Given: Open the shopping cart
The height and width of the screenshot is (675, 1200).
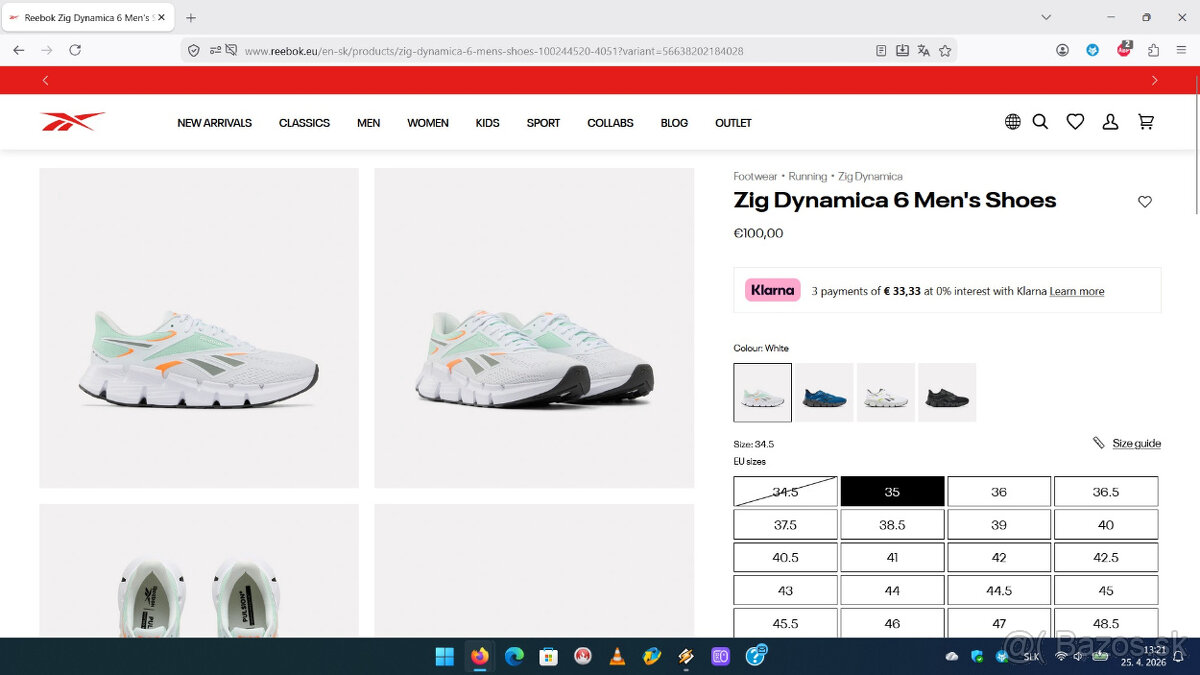Looking at the screenshot, I should click(1146, 122).
